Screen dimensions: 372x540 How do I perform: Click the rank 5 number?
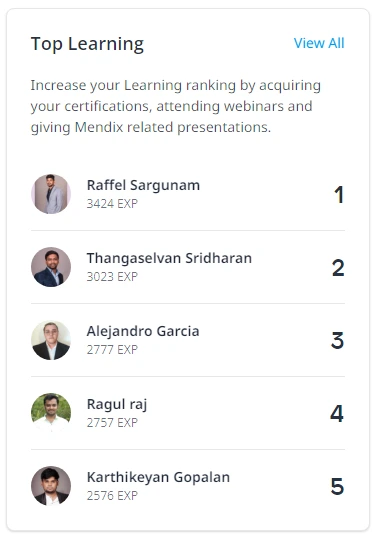337,487
